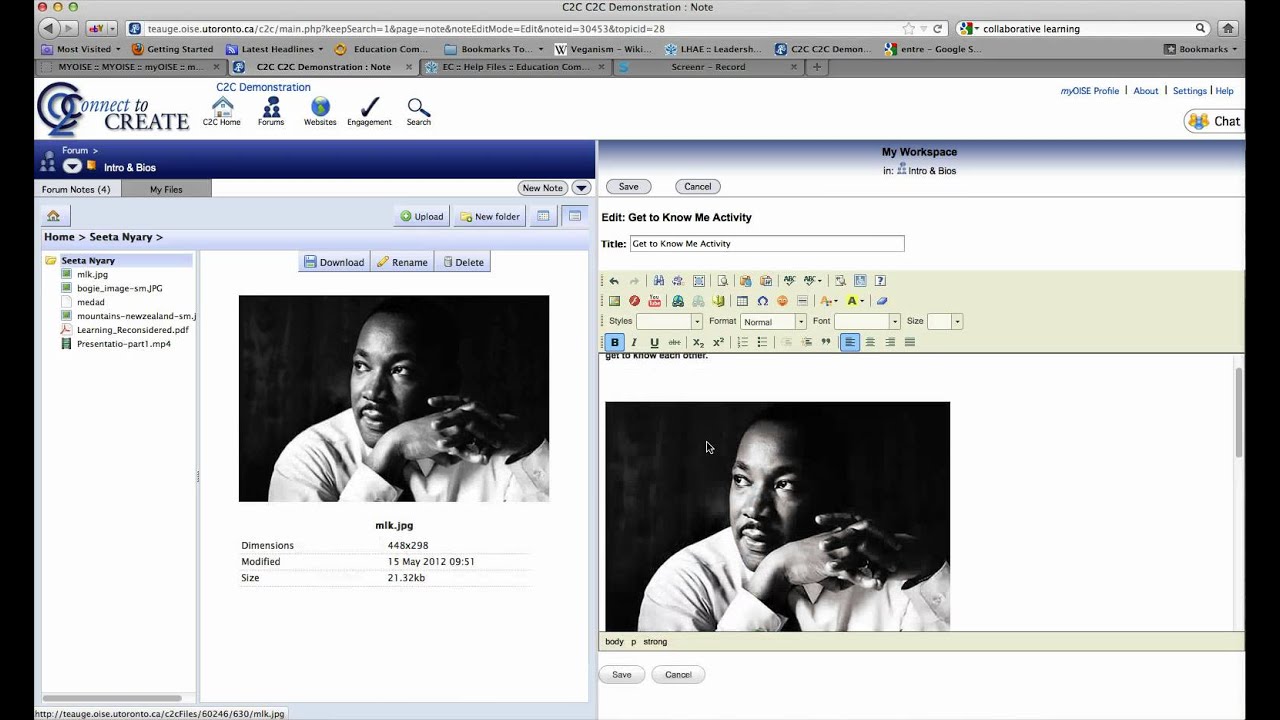Click the numbered list icon
Image resolution: width=1280 pixels, height=720 pixels.
(742, 342)
